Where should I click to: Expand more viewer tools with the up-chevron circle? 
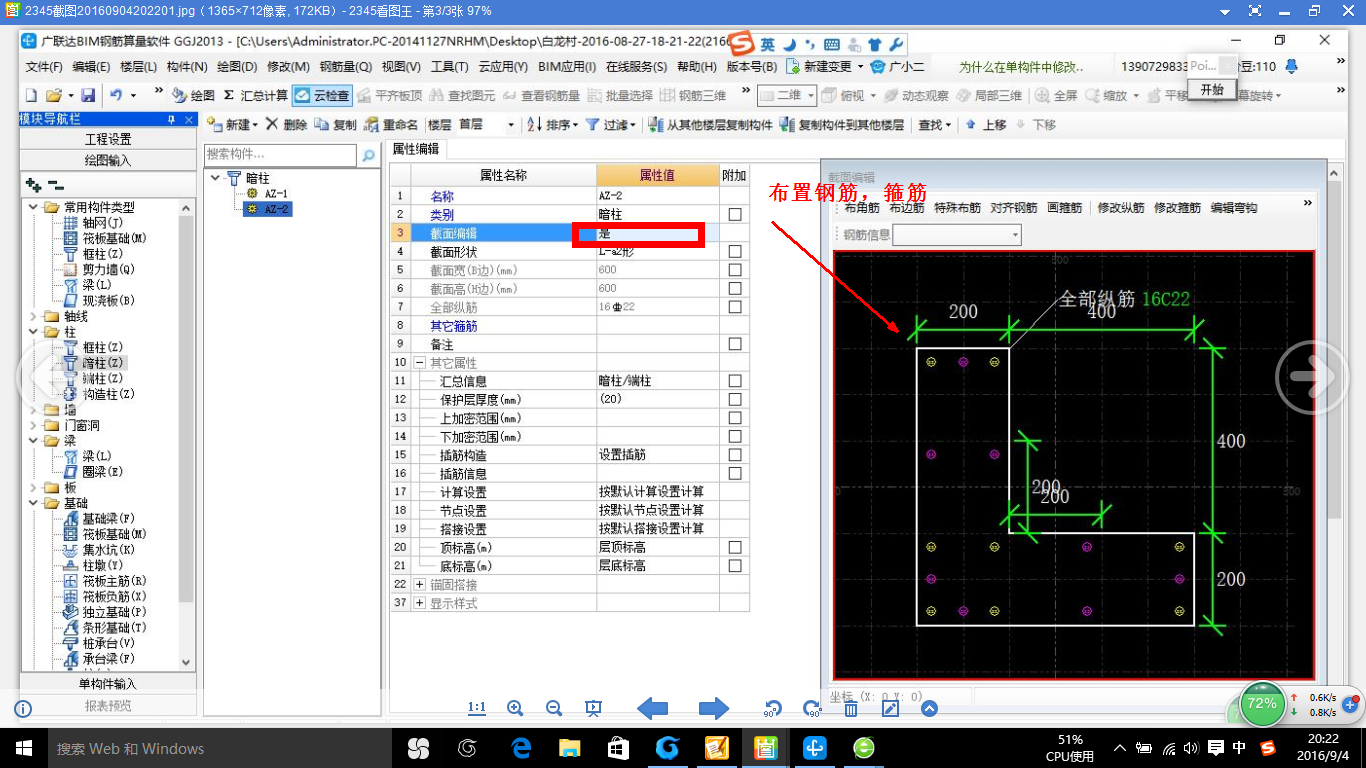929,708
